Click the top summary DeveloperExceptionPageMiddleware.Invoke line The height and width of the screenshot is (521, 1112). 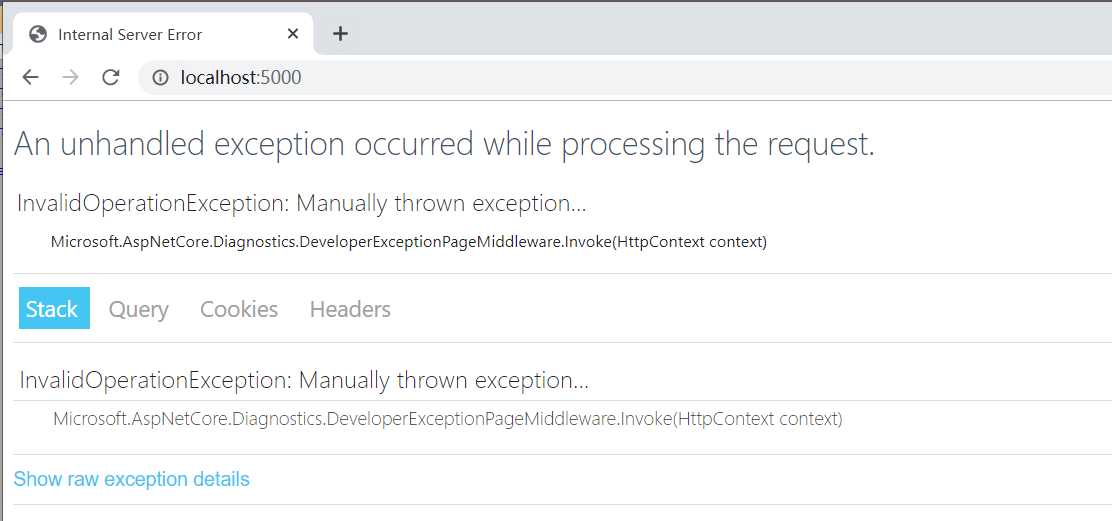tap(408, 242)
